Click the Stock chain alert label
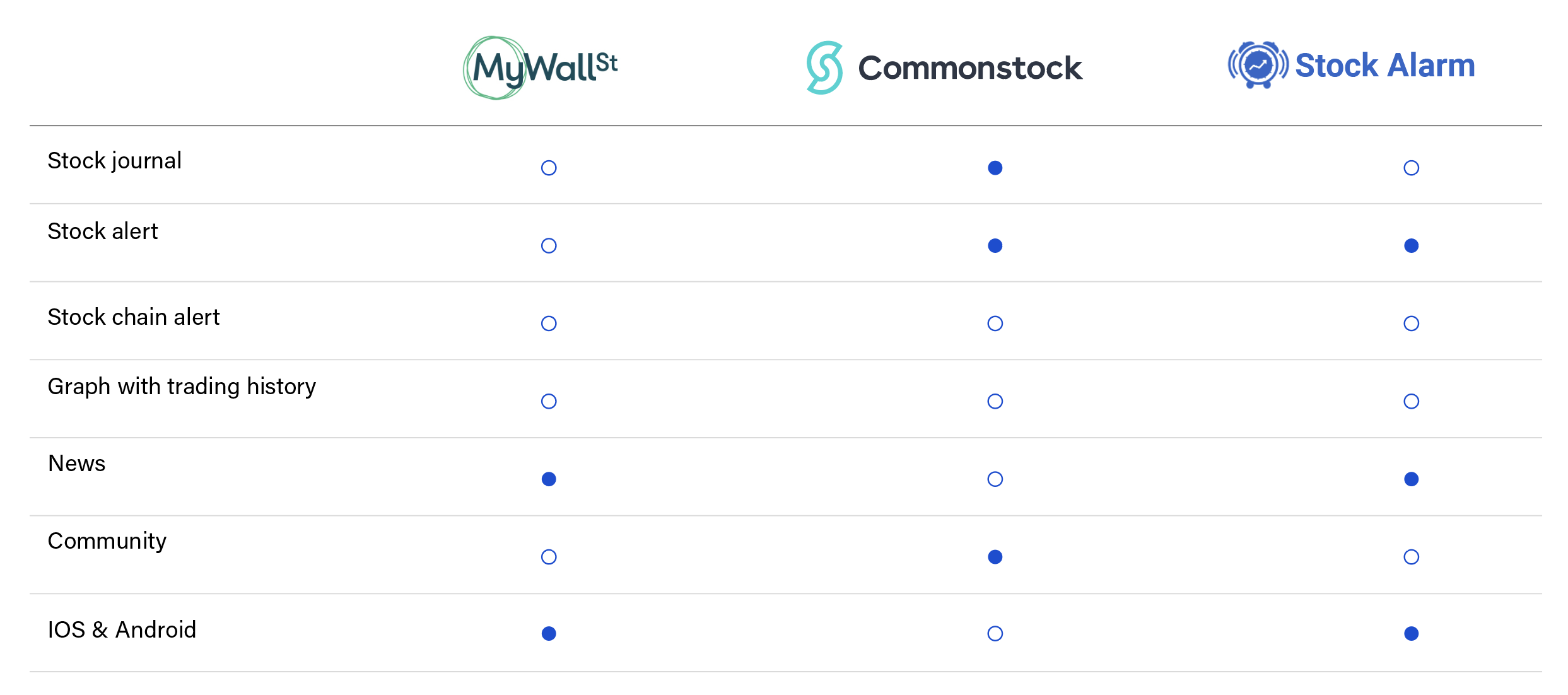 point(134,317)
